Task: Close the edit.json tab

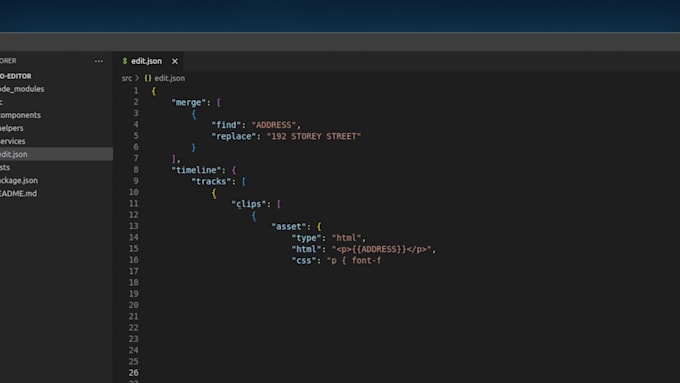Action: (175, 61)
